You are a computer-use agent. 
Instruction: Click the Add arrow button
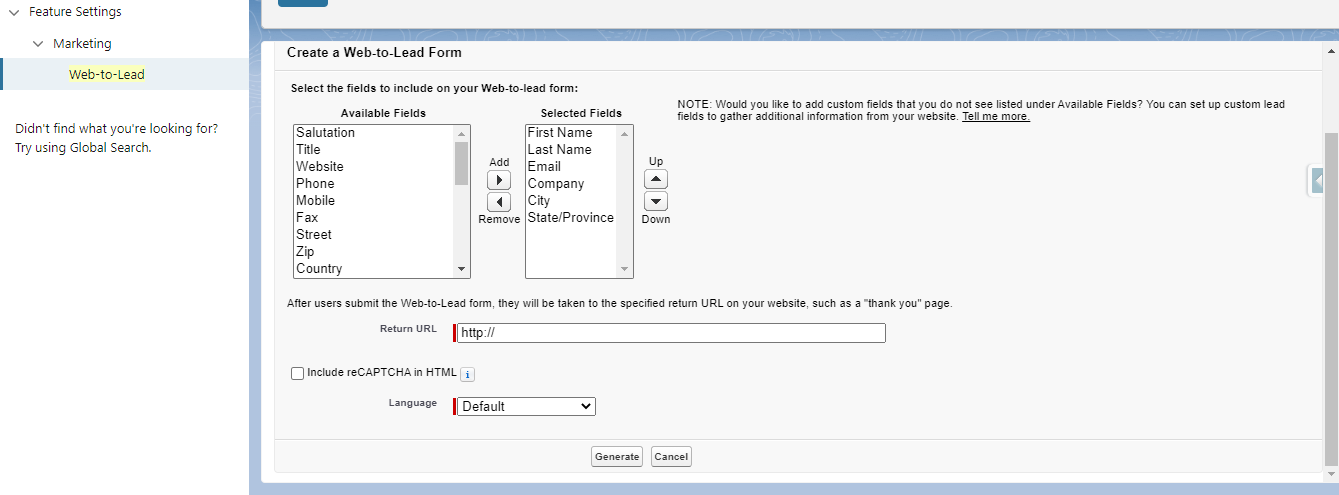pyautogui.click(x=498, y=180)
